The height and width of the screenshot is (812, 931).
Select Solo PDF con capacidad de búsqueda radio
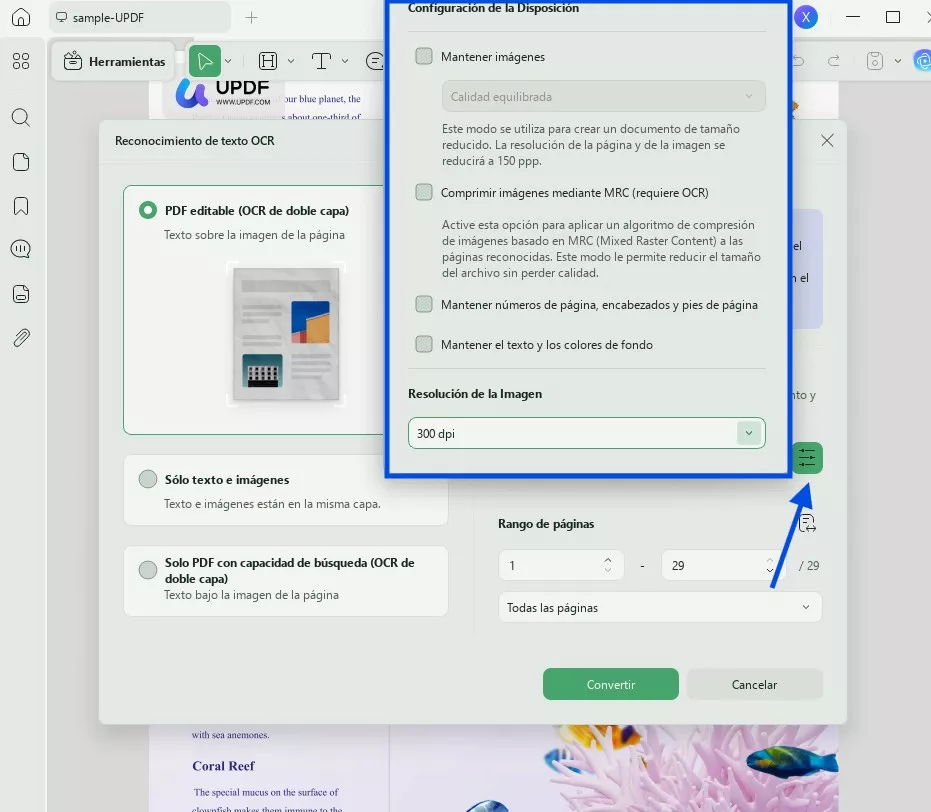(x=148, y=570)
